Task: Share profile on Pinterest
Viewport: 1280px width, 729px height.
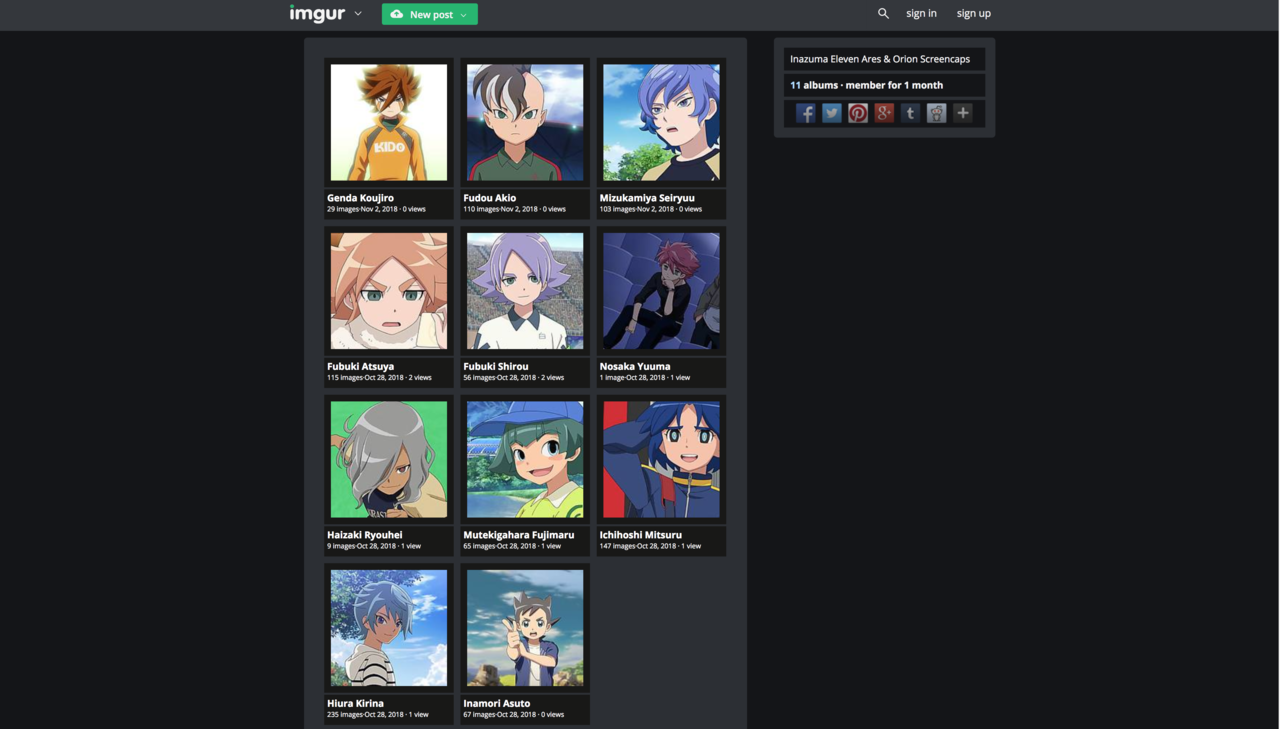Action: [858, 113]
